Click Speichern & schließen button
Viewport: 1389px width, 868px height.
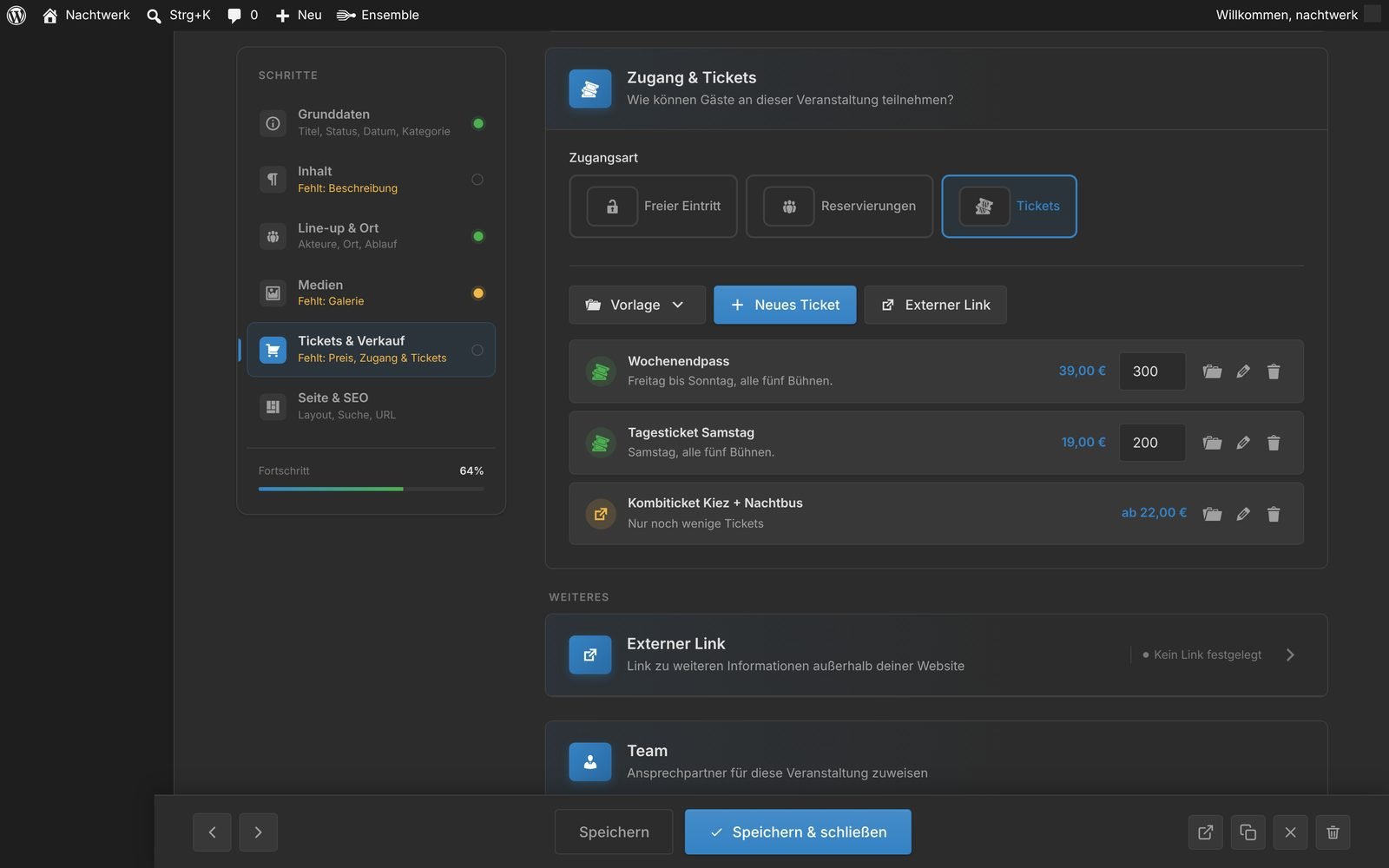pos(798,832)
